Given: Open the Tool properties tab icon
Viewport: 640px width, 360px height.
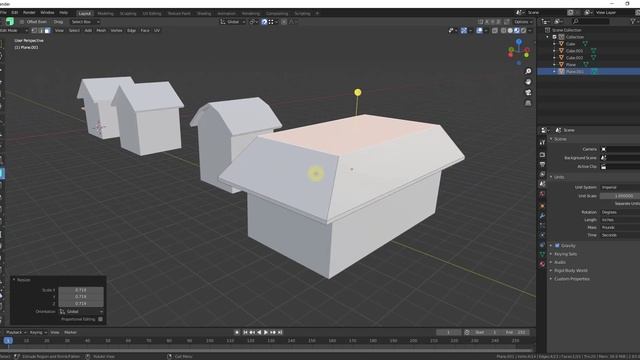Looking at the screenshot, I should point(542,142).
